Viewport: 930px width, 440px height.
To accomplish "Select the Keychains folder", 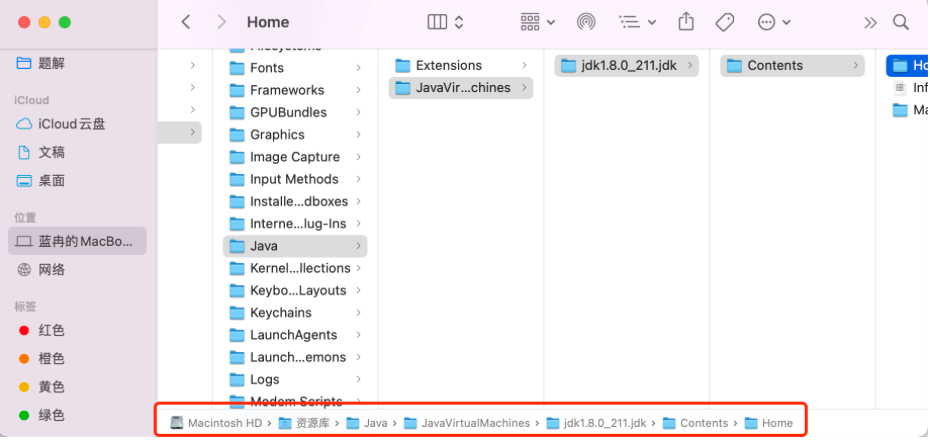I will coord(295,313).
